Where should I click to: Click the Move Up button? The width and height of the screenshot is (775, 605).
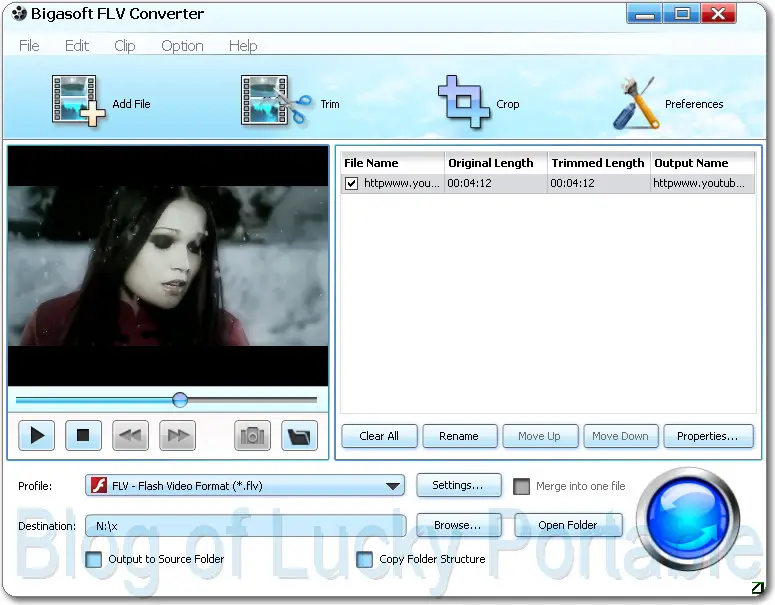[540, 436]
